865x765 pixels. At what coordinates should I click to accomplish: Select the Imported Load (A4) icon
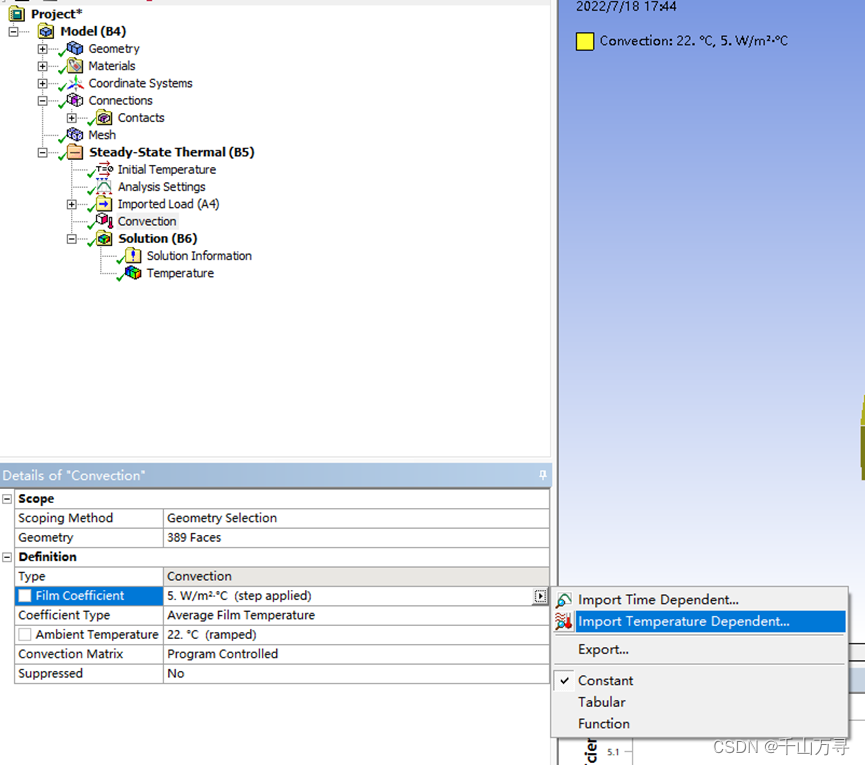point(104,203)
